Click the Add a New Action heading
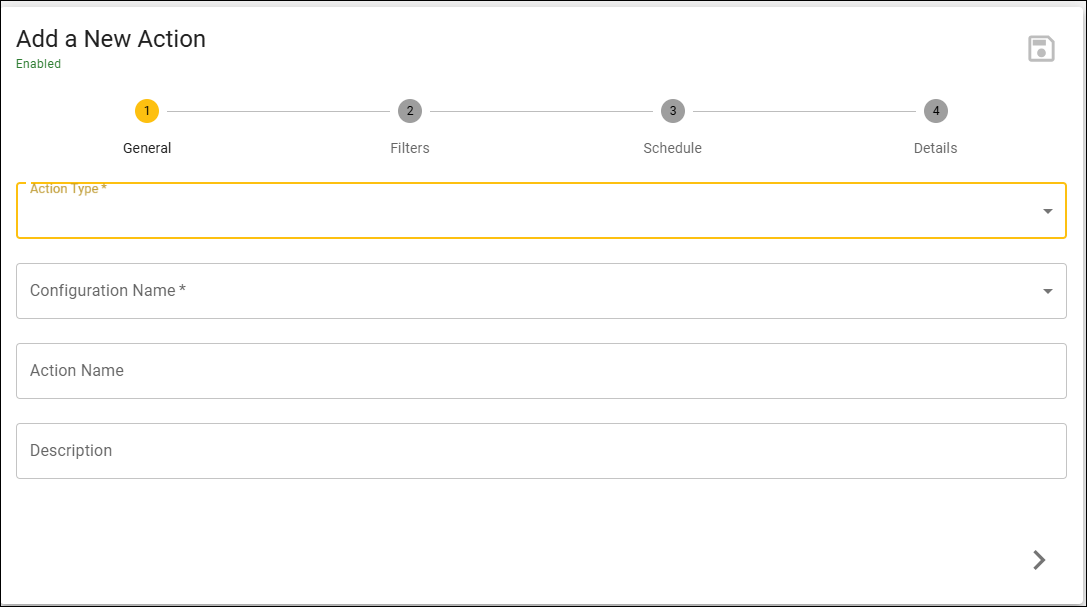 point(111,39)
